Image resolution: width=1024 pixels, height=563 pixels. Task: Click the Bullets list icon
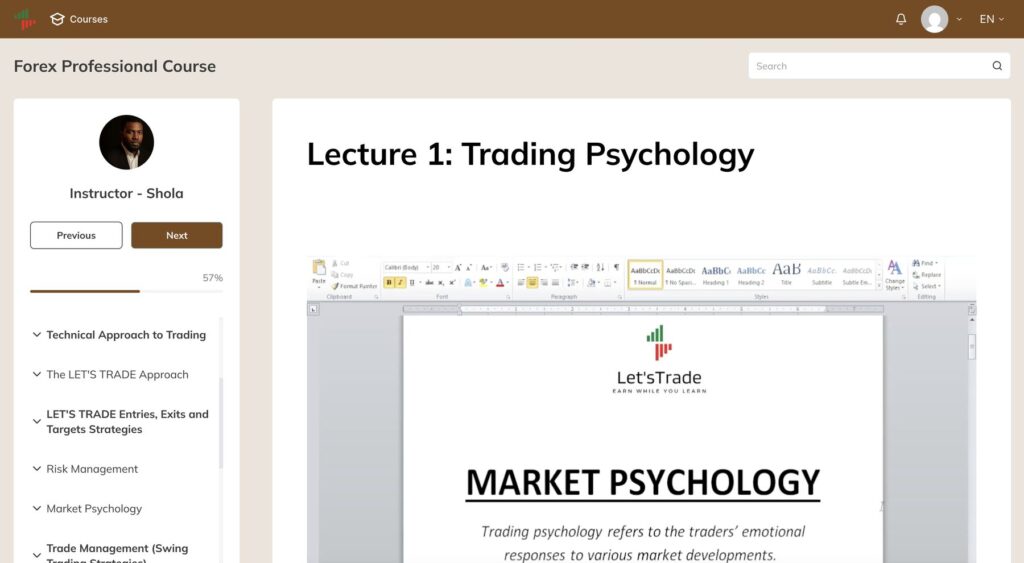pos(522,268)
